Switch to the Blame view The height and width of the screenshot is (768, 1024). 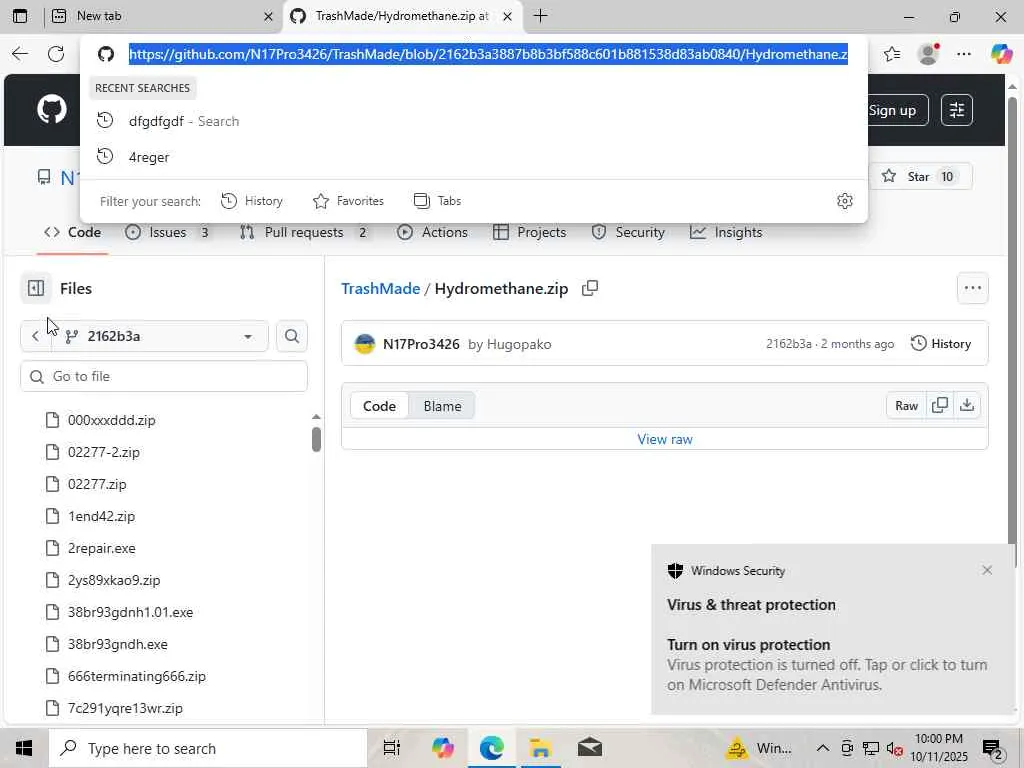(x=442, y=406)
